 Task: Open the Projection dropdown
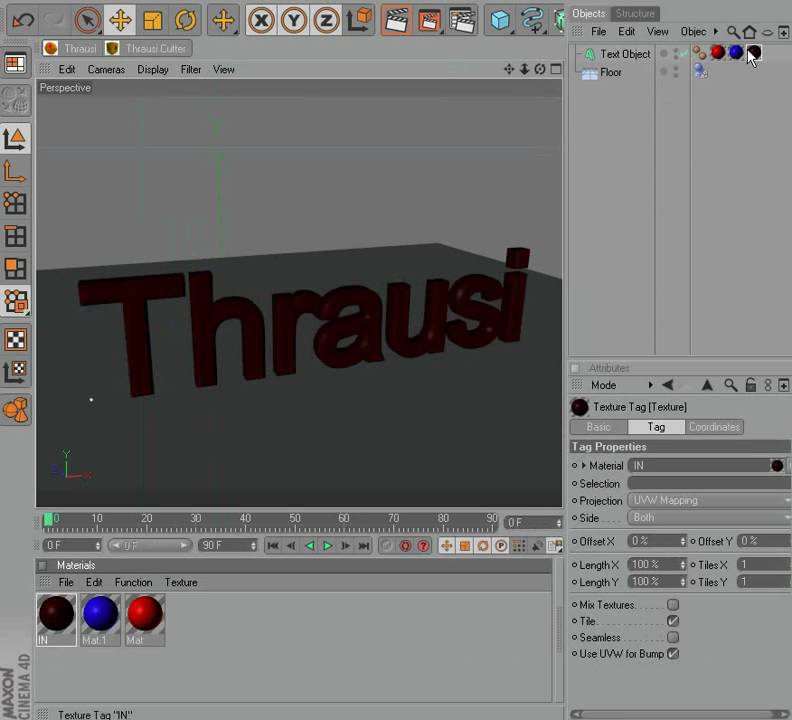(708, 501)
